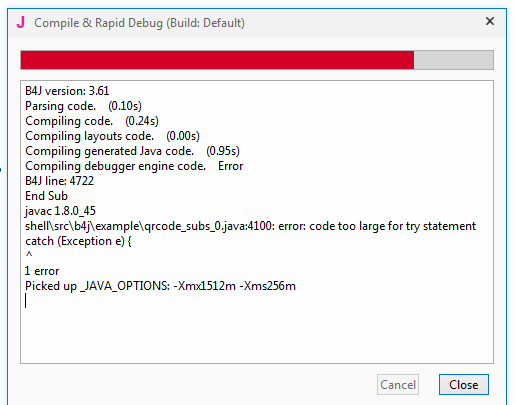516x405 pixels.
Task: Click the "End Sub" log line
Action: (46, 196)
